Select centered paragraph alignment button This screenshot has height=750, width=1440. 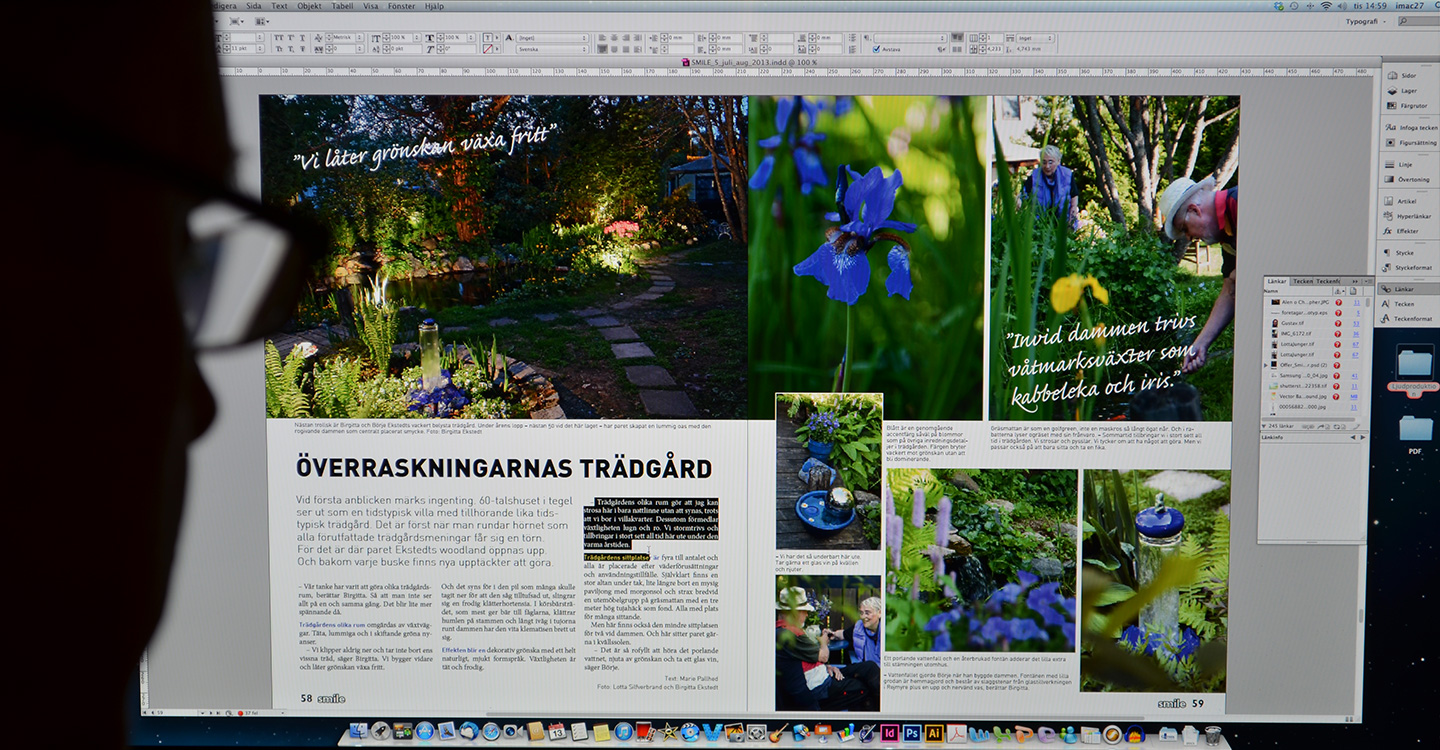click(x=614, y=37)
